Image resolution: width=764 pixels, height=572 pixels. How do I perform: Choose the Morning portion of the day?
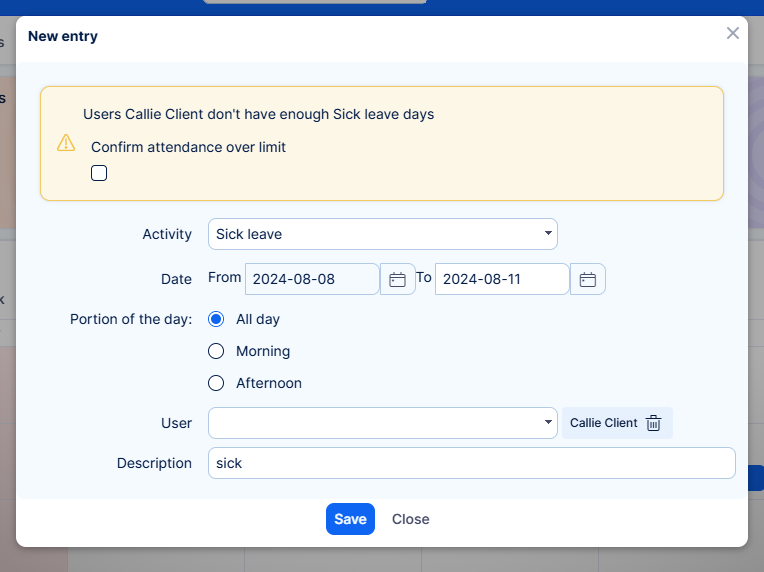point(215,351)
